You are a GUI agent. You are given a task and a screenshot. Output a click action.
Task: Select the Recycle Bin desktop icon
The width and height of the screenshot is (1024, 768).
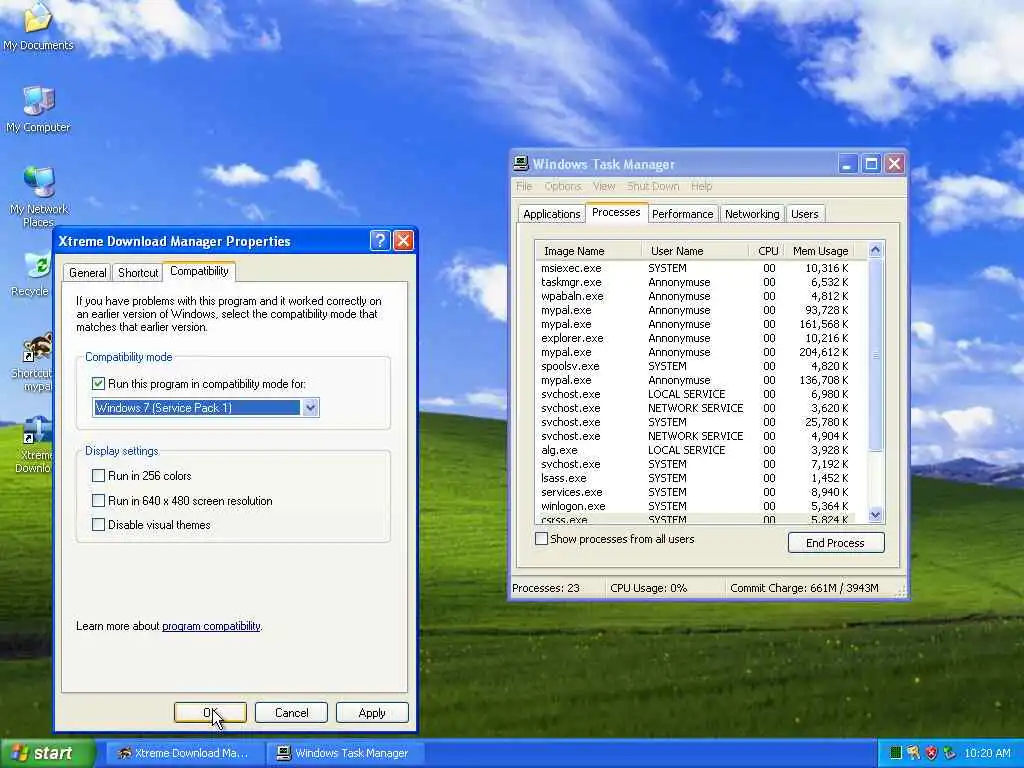pos(33,274)
